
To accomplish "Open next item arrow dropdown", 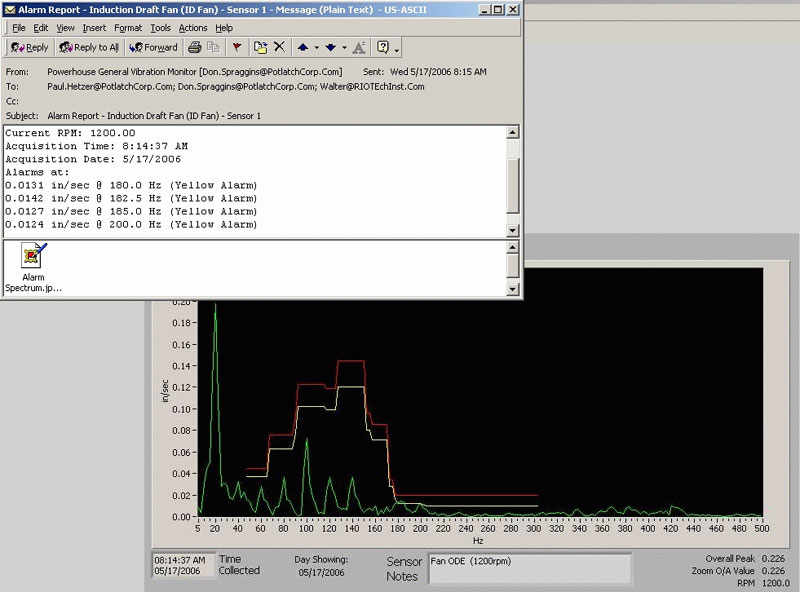I will pyautogui.click(x=344, y=47).
